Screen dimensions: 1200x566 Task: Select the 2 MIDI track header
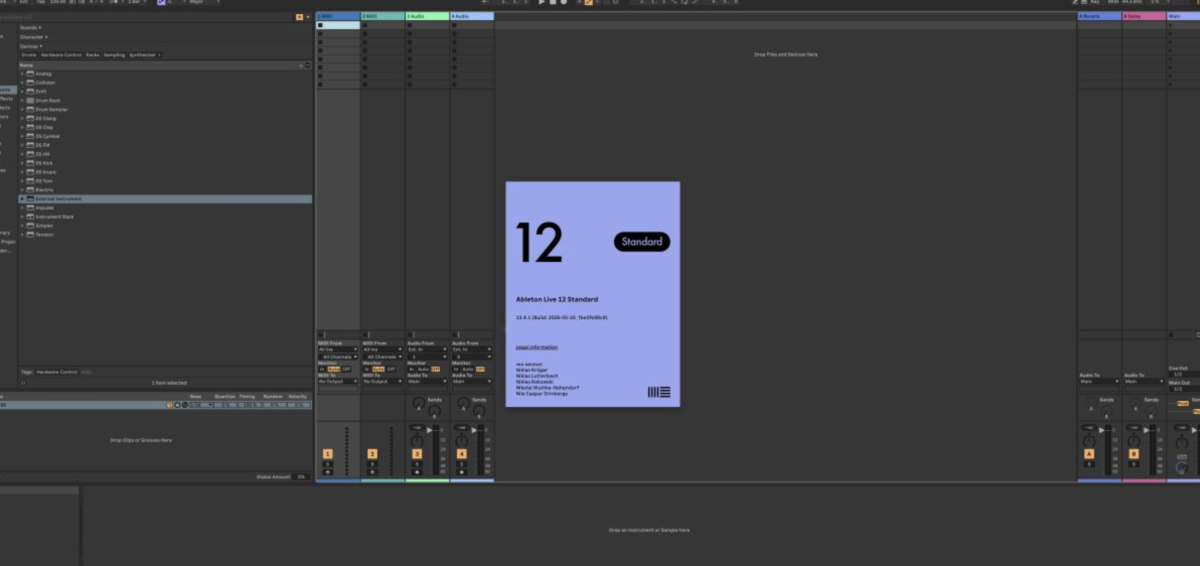point(383,17)
